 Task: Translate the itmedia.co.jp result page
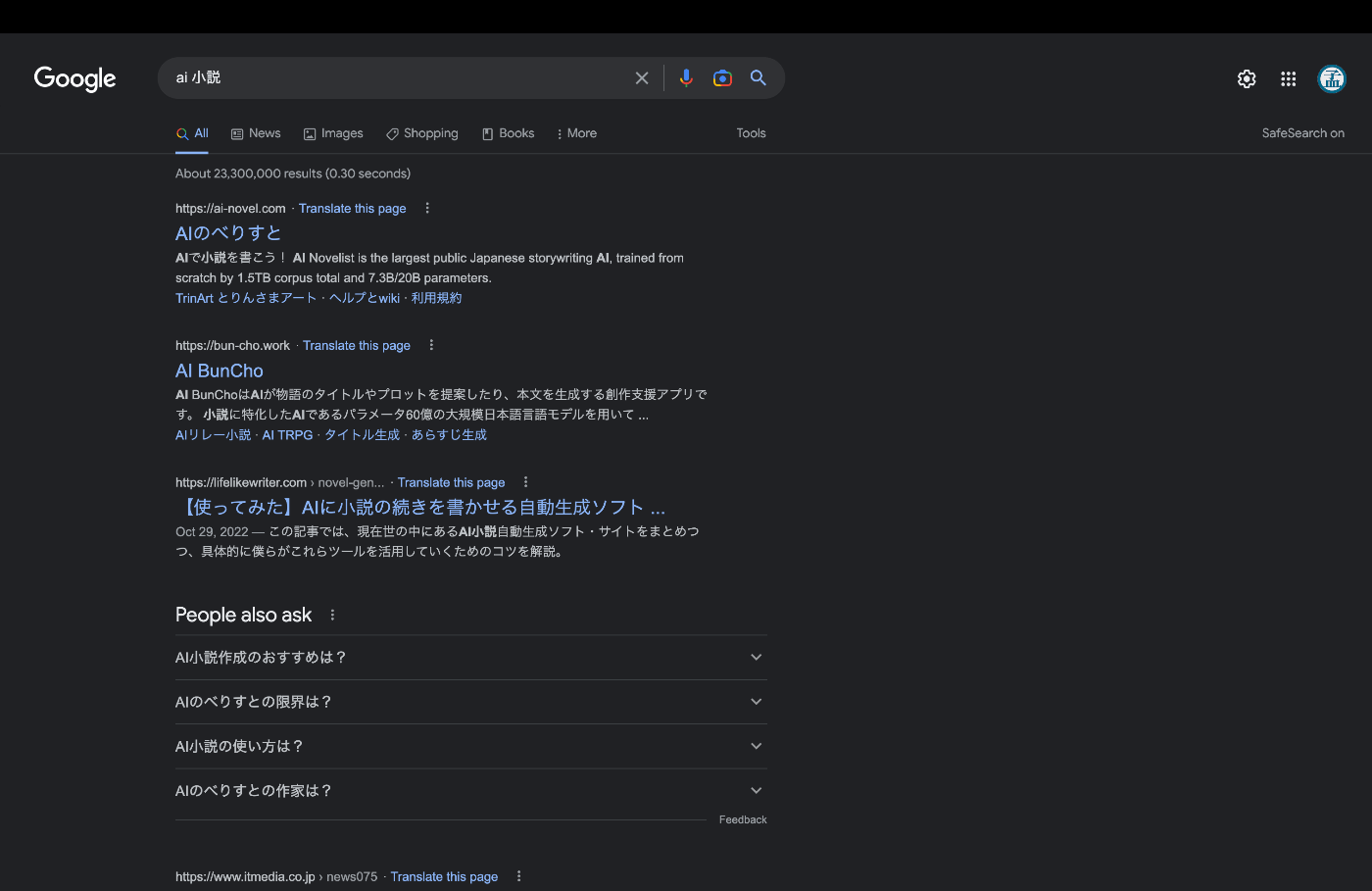(444, 877)
